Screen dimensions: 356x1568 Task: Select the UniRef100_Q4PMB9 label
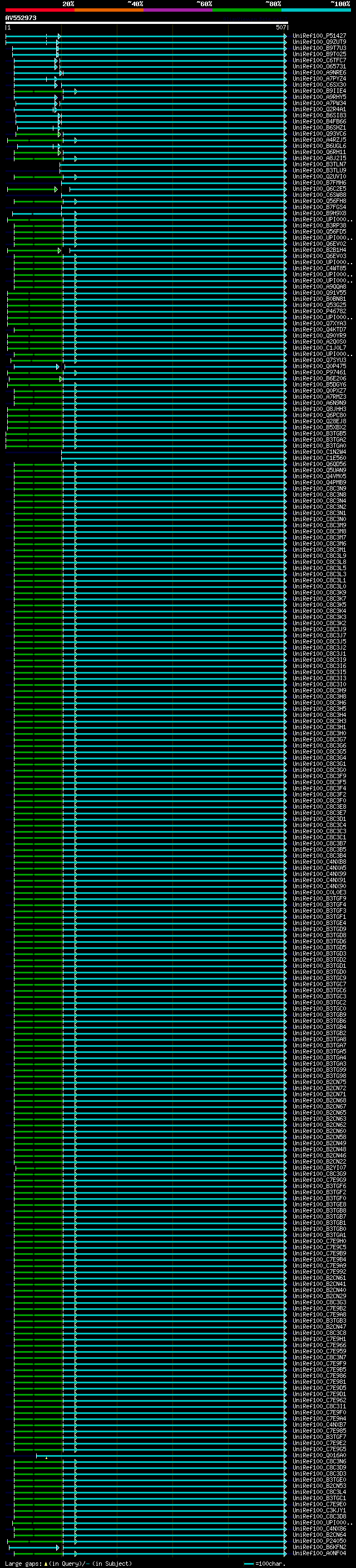[319, 482]
